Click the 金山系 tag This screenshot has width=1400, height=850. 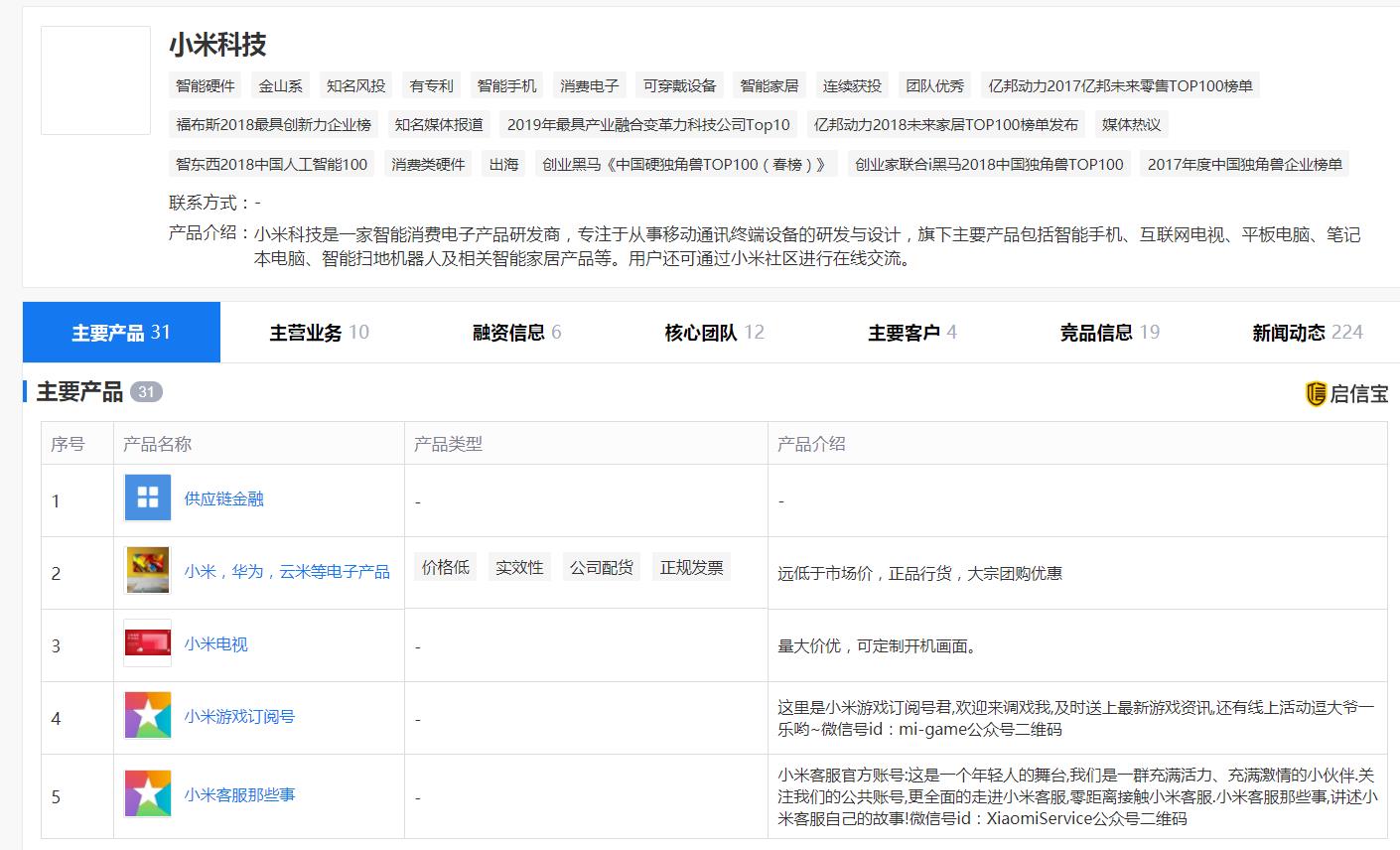[281, 85]
